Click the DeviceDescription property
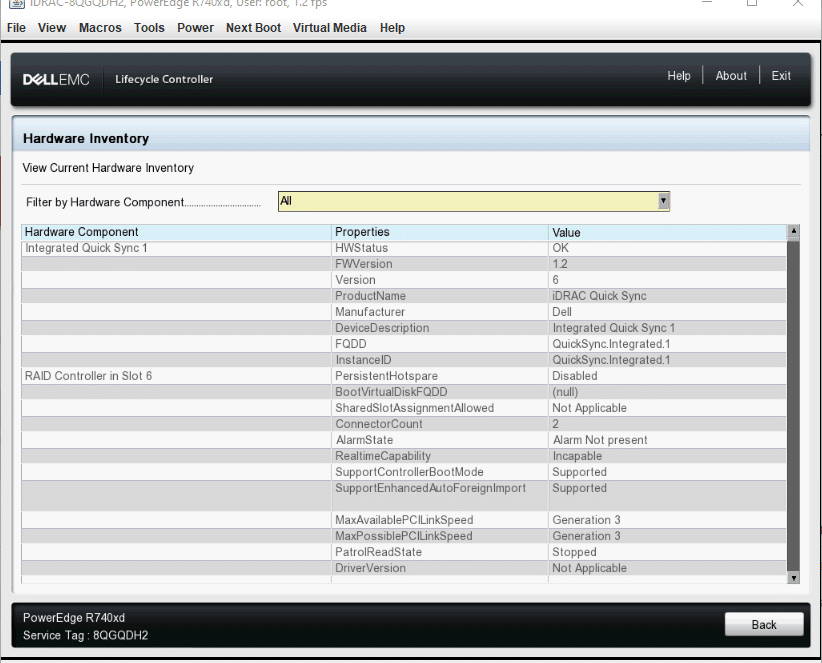The height and width of the screenshot is (663, 822). coord(382,328)
